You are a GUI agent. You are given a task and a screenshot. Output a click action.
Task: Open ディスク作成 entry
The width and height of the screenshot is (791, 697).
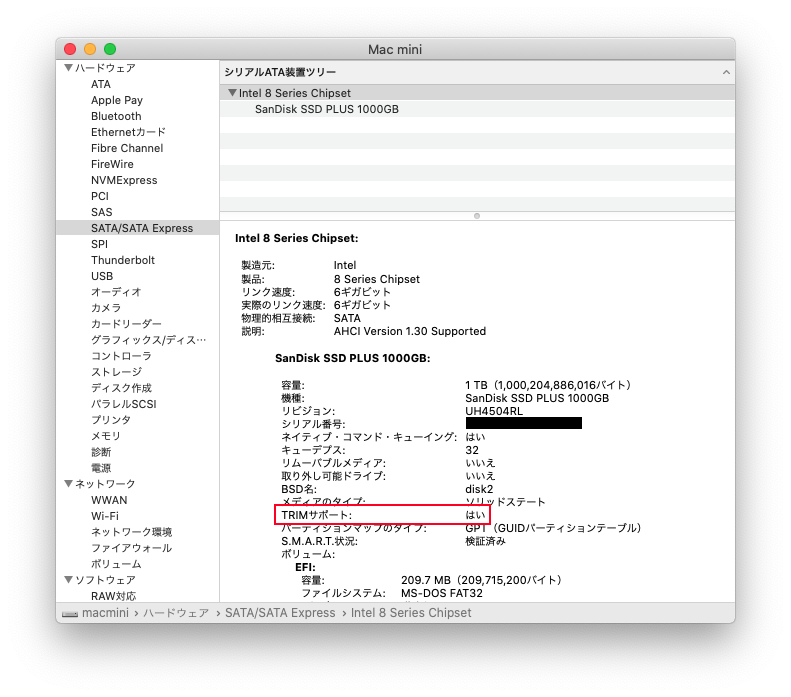tap(121, 388)
